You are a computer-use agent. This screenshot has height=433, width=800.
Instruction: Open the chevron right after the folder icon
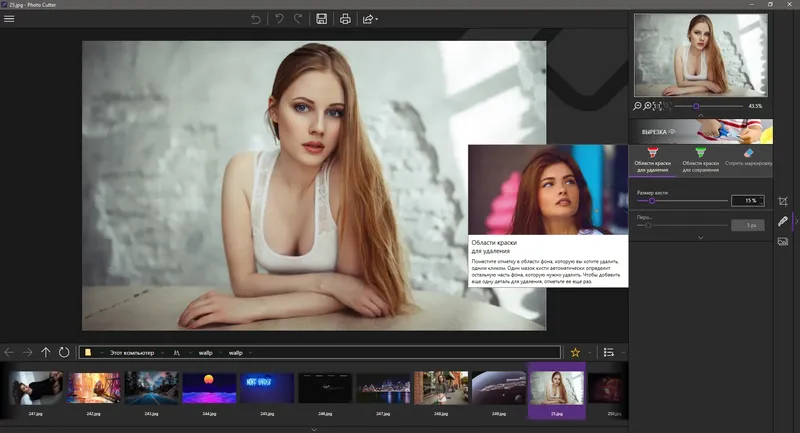point(102,353)
